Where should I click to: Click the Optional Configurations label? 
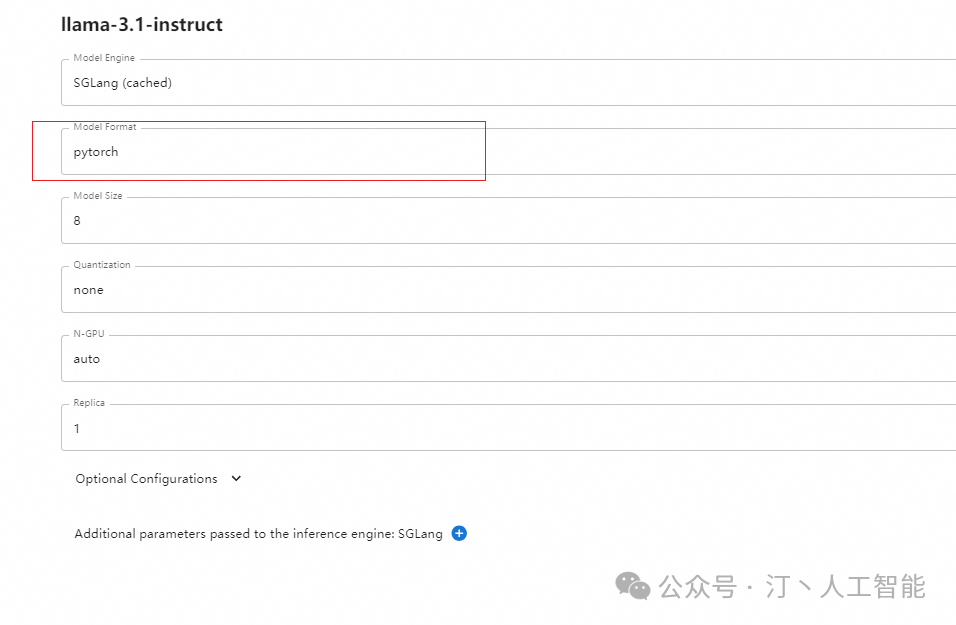(146, 479)
